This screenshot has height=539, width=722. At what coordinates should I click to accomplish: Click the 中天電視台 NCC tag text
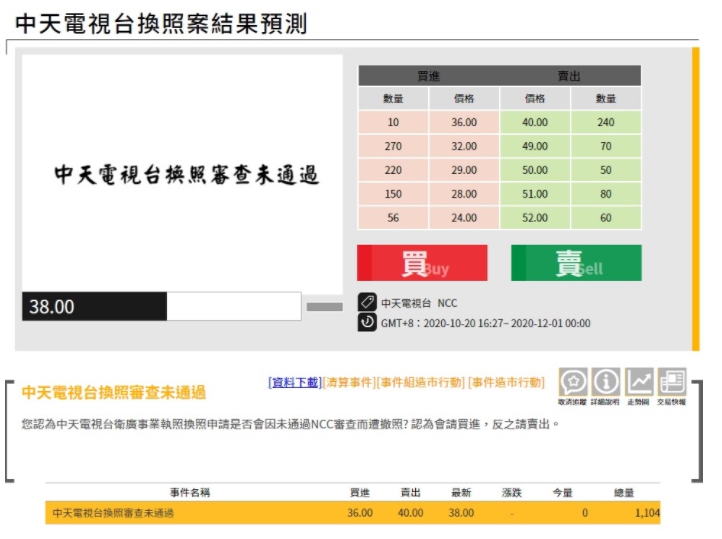tap(419, 303)
